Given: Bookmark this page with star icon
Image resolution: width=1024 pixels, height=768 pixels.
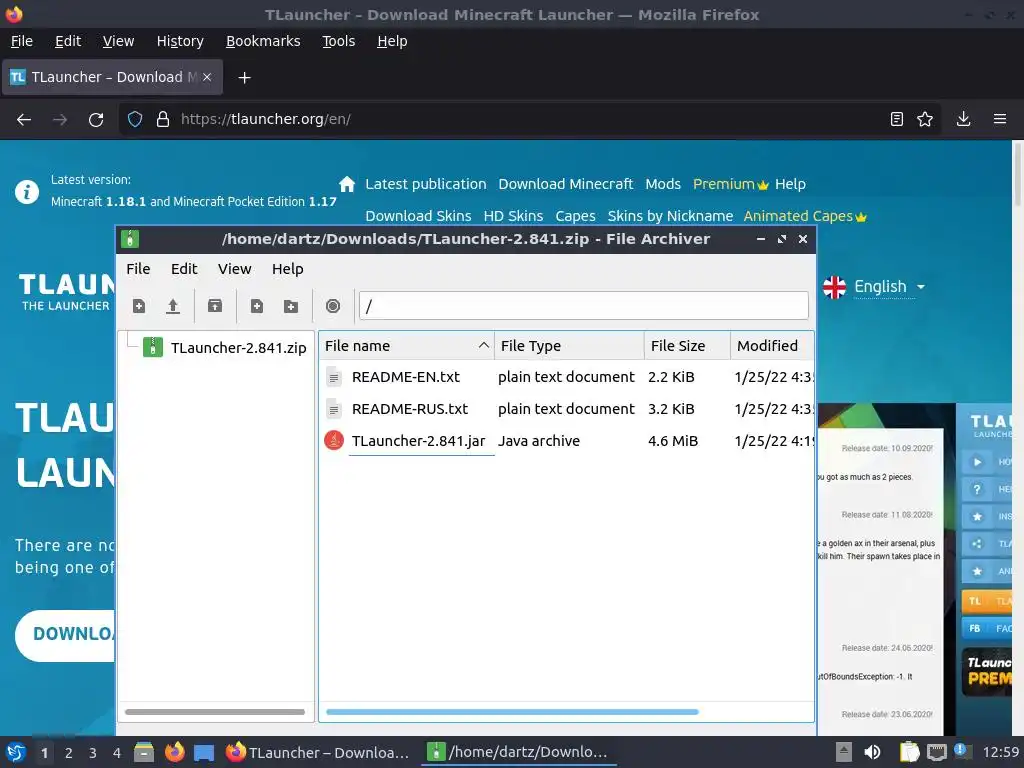Looking at the screenshot, I should coord(925,119).
